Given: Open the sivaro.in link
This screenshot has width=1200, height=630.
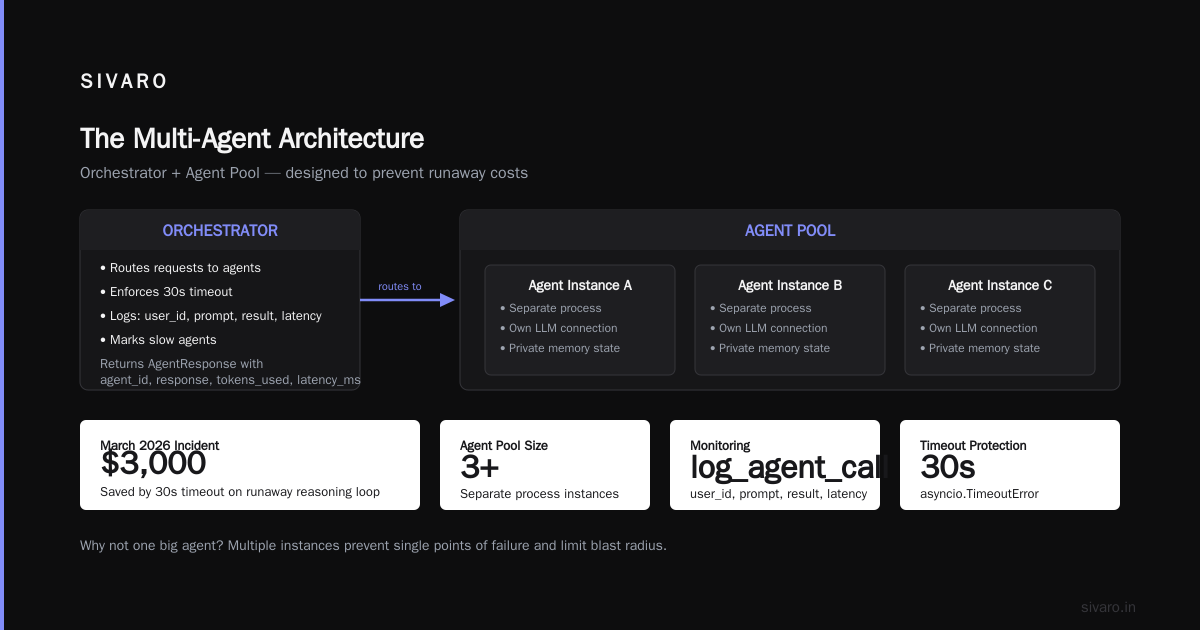Looking at the screenshot, I should (x=1108, y=607).
